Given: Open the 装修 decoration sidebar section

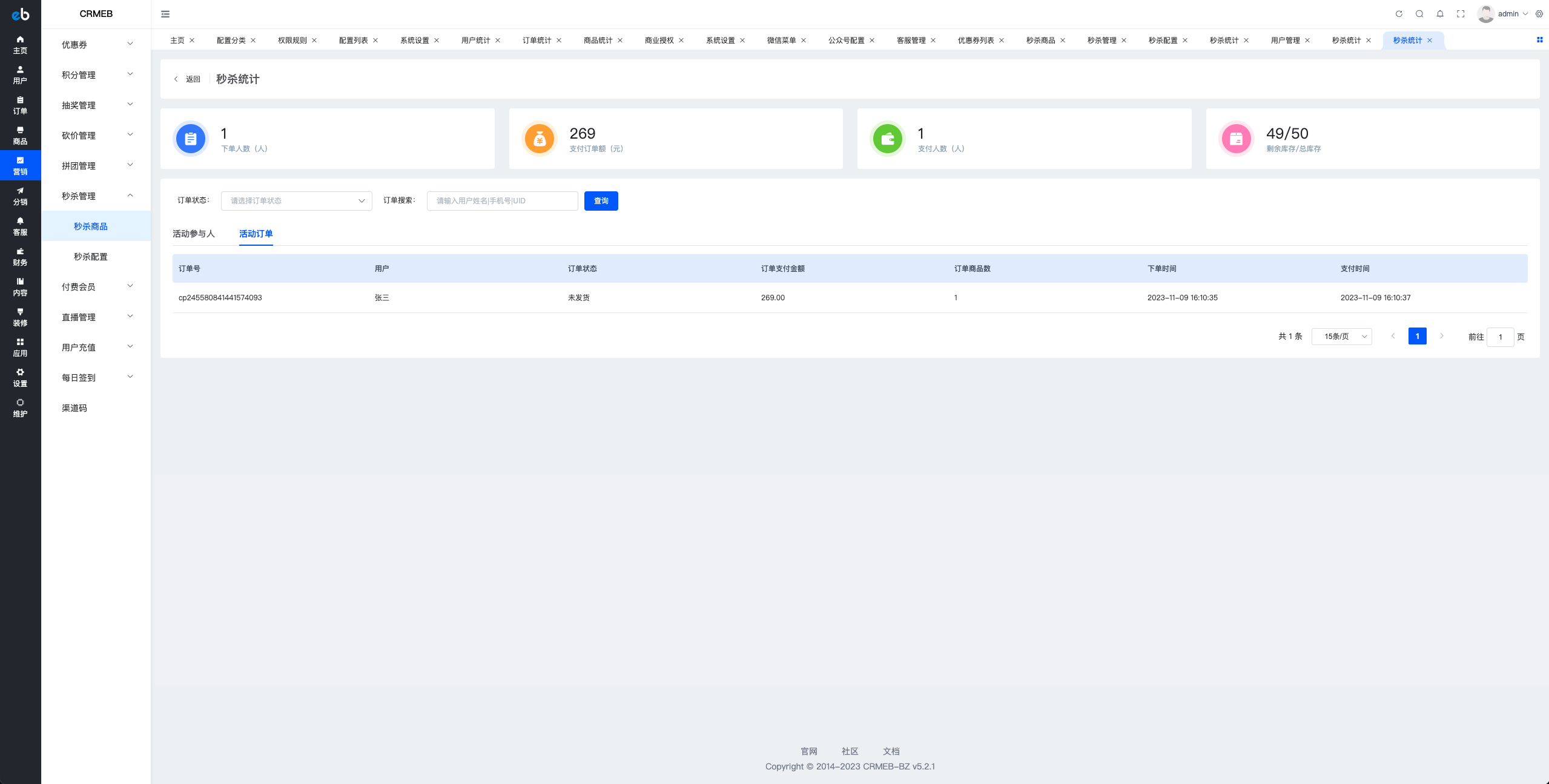Looking at the screenshot, I should [x=20, y=317].
